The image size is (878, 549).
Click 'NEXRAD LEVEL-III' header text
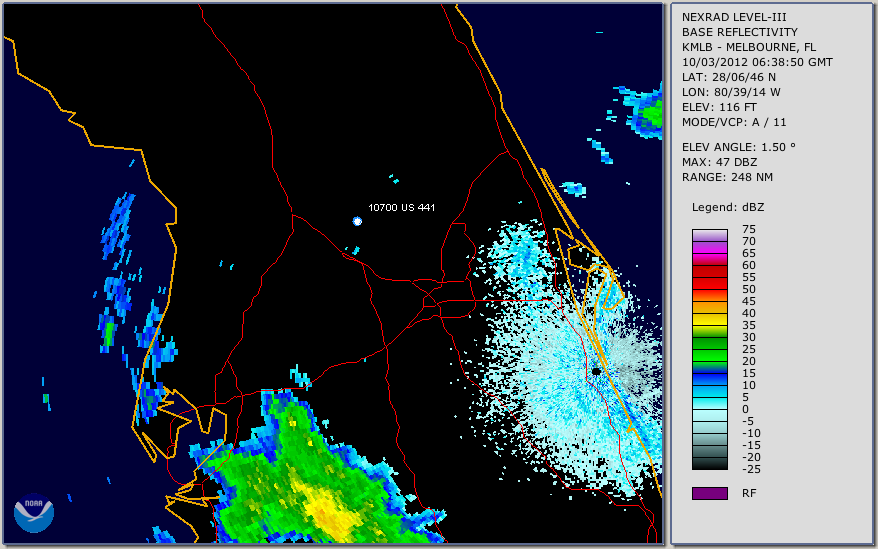pos(734,17)
